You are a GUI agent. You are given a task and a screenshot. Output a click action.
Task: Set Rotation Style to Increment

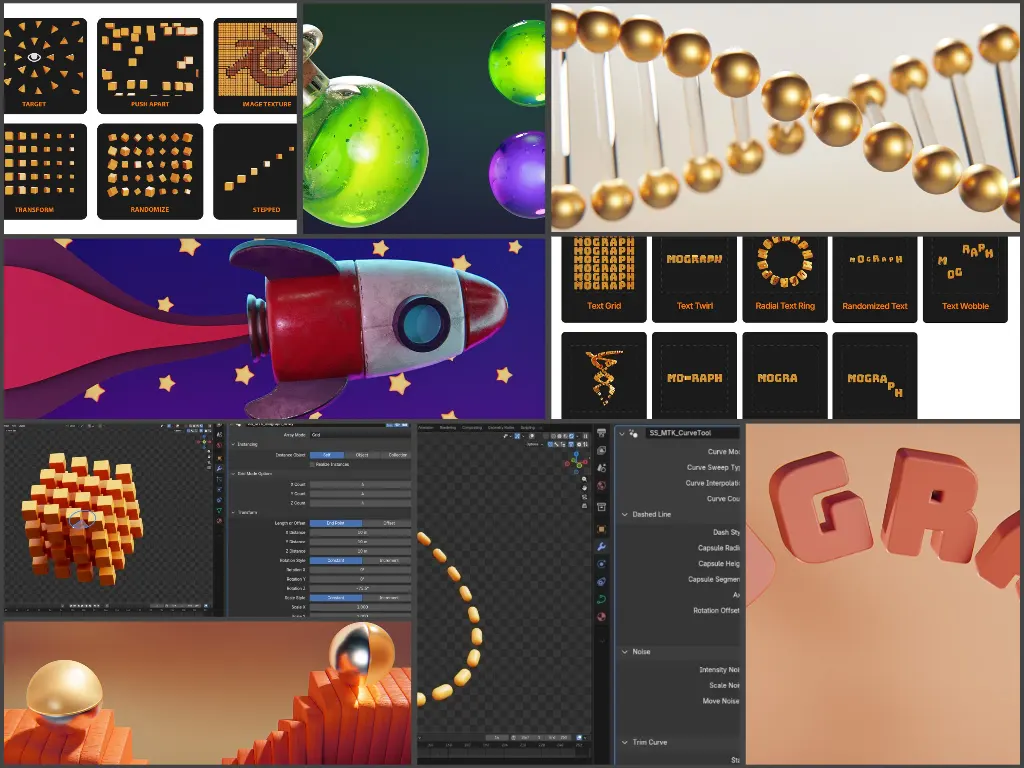point(389,560)
